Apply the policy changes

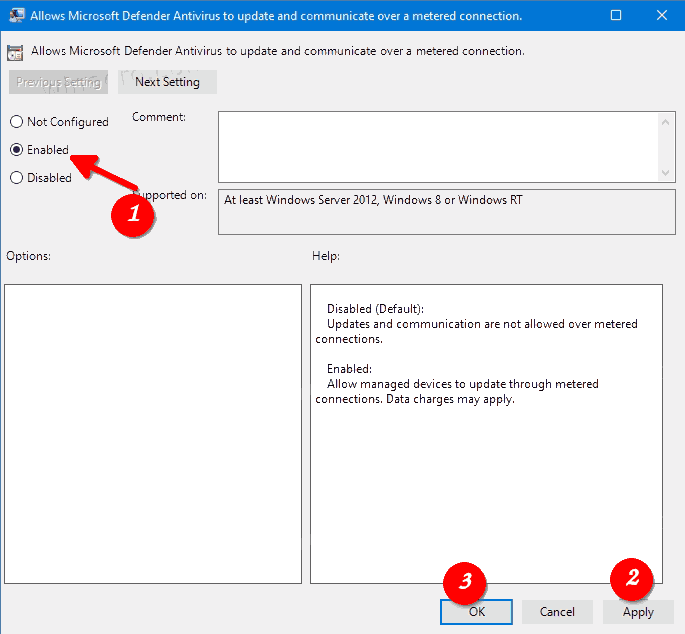pos(638,612)
